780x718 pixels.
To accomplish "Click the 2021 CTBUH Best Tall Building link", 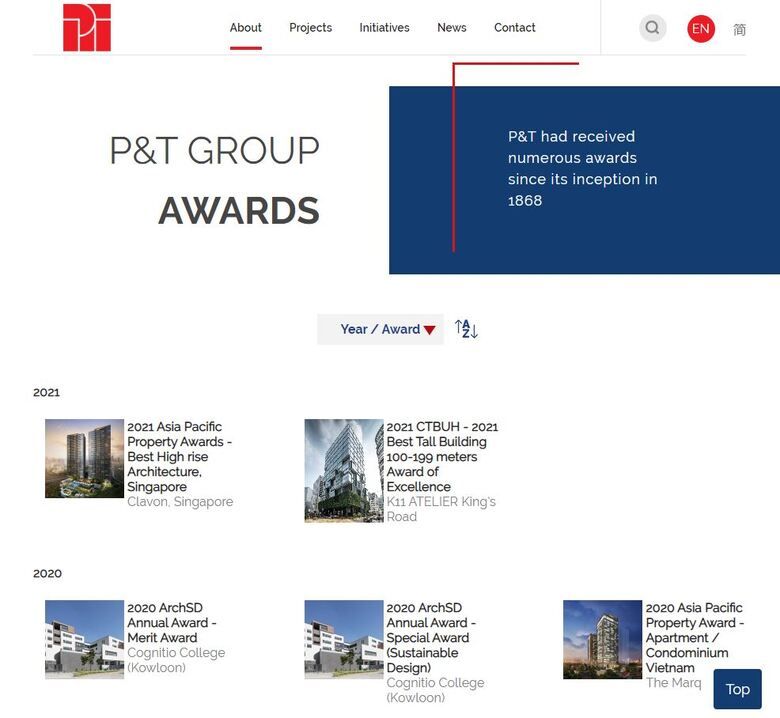I will (x=441, y=456).
